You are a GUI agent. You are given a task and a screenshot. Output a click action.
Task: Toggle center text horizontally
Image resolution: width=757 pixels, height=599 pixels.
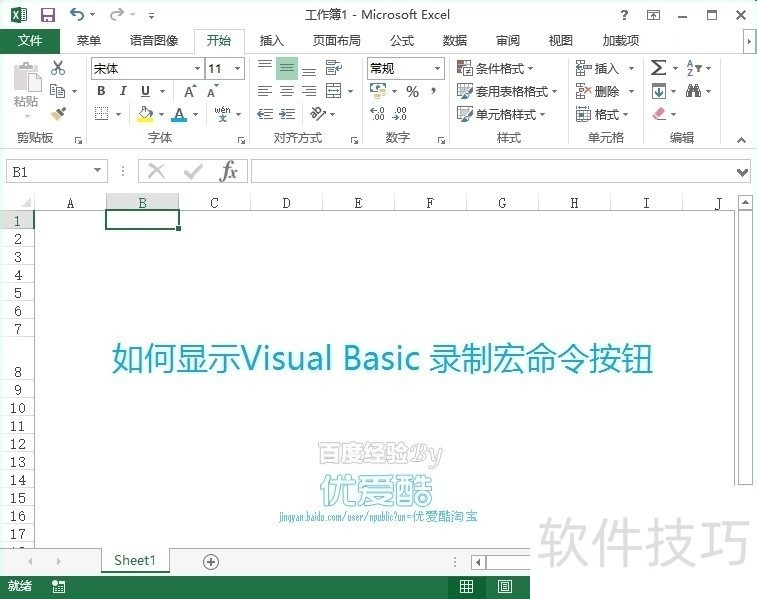[x=287, y=91]
